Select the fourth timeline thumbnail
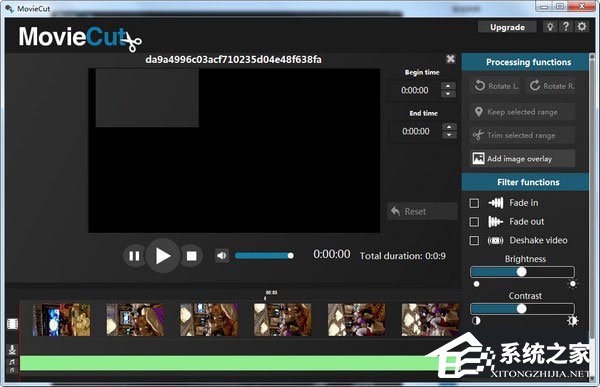The height and width of the screenshot is (387, 600). [x=283, y=320]
